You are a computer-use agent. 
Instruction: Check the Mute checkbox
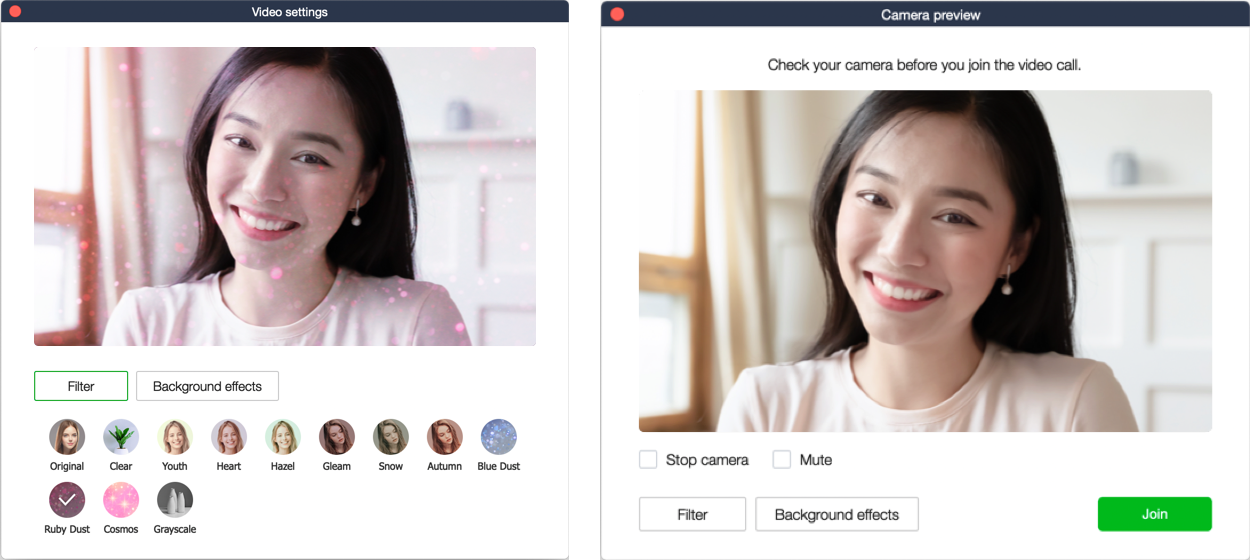click(782, 460)
